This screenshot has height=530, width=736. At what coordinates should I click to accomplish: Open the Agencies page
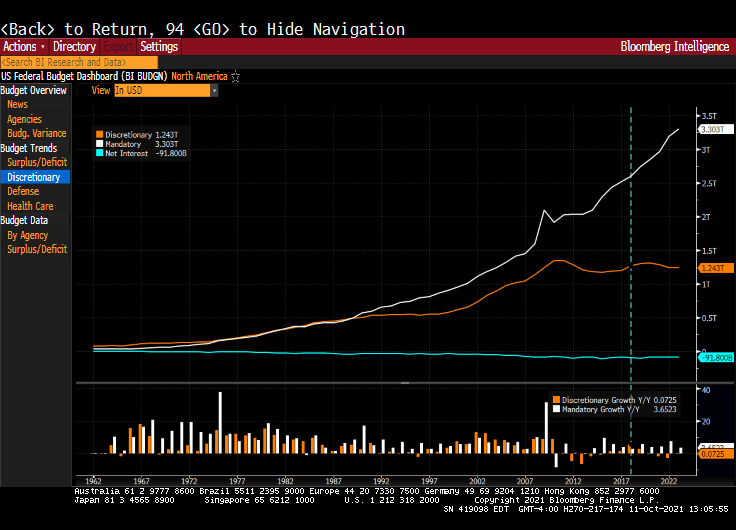(24, 119)
